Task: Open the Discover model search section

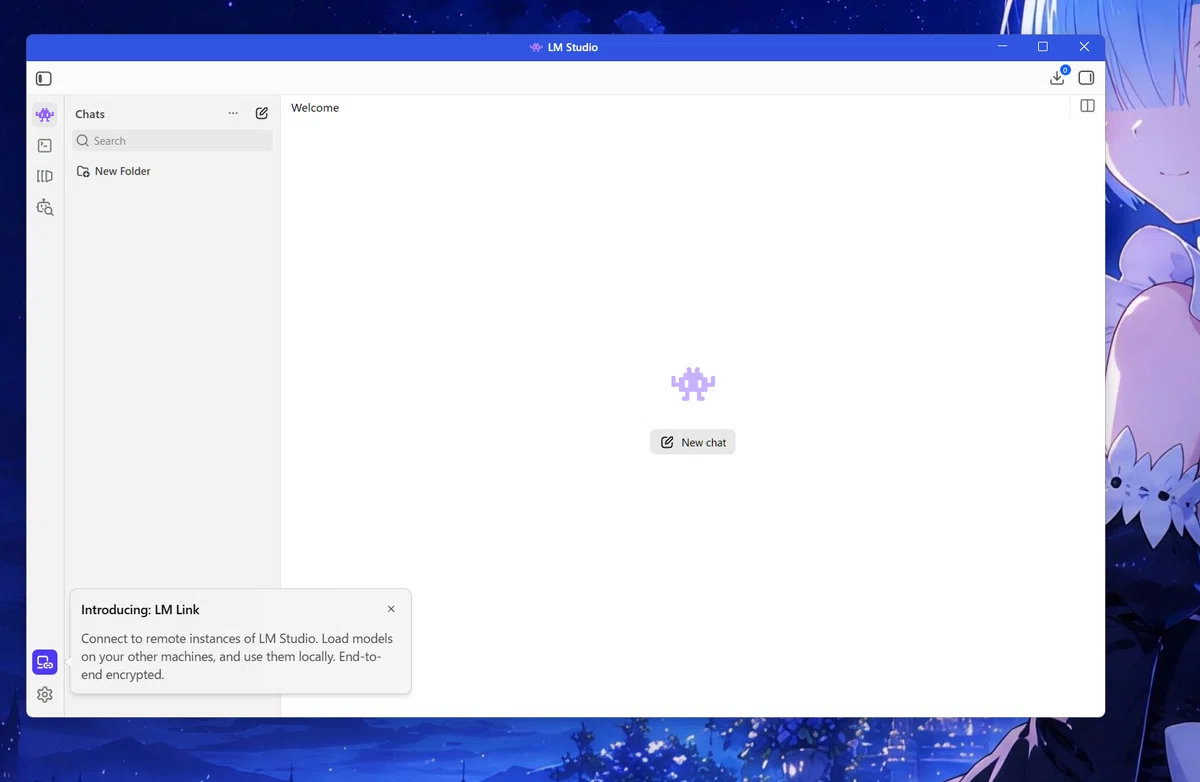Action: 44,207
